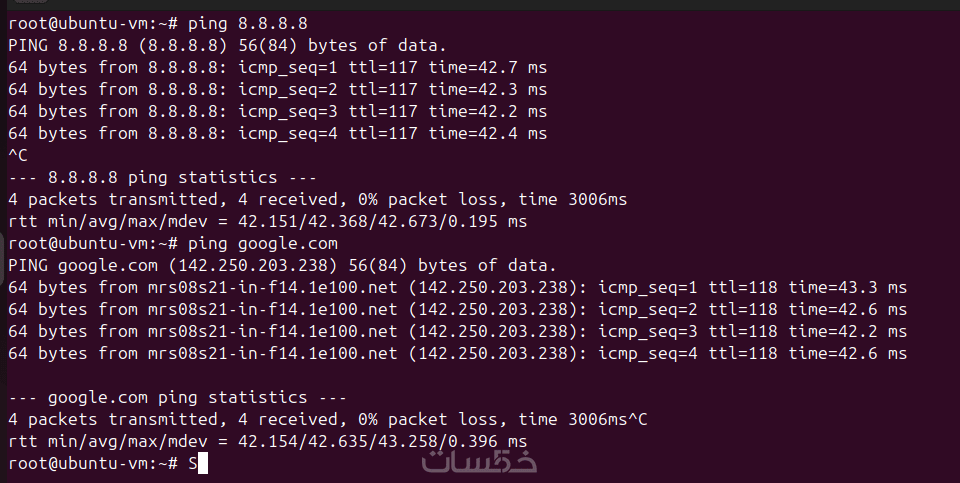Click the "ping 8.8.8.8" command text

click(247, 23)
